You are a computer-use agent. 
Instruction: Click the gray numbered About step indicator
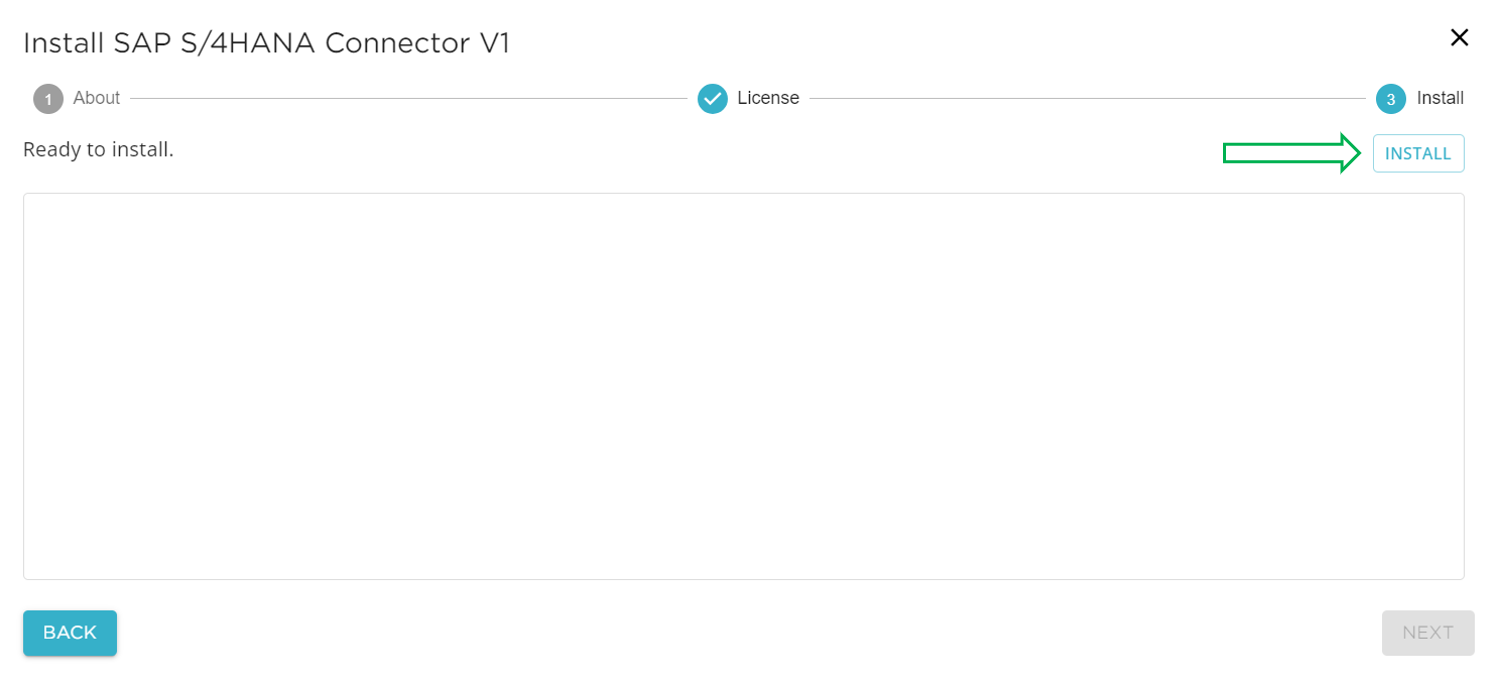point(47,98)
